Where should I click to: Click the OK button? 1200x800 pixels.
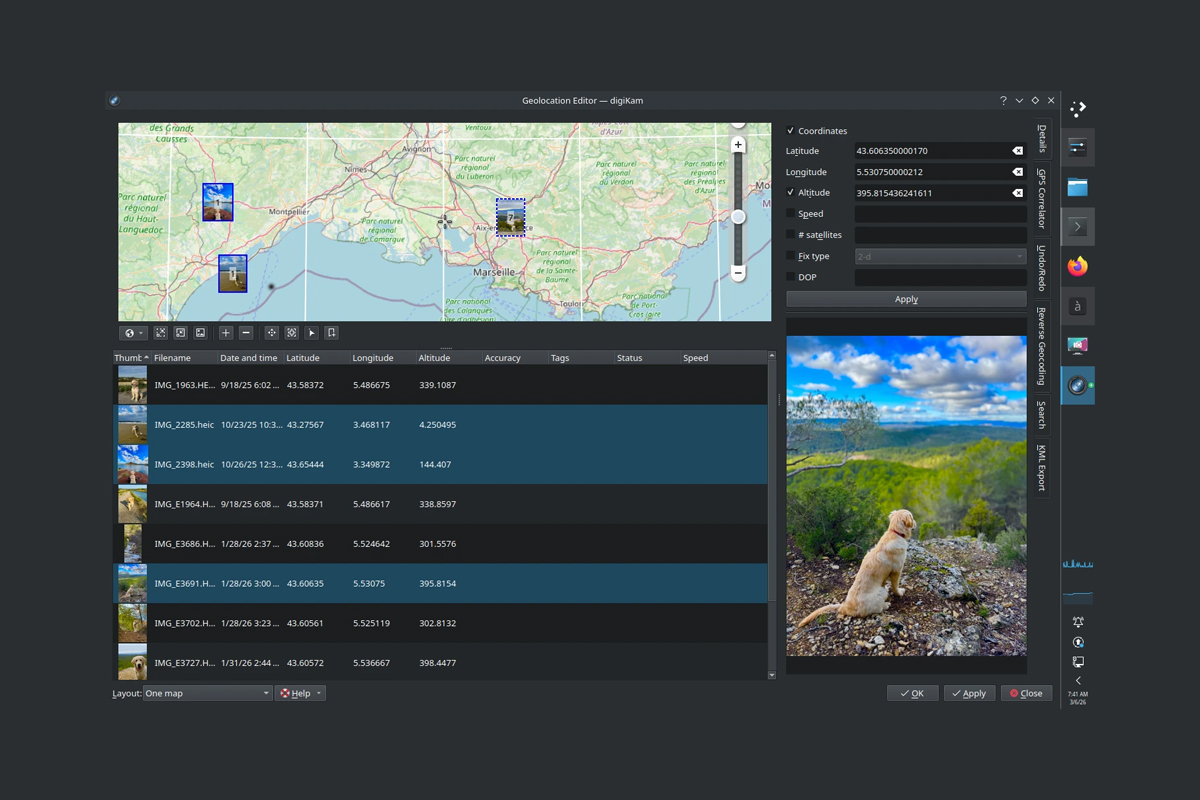(912, 693)
